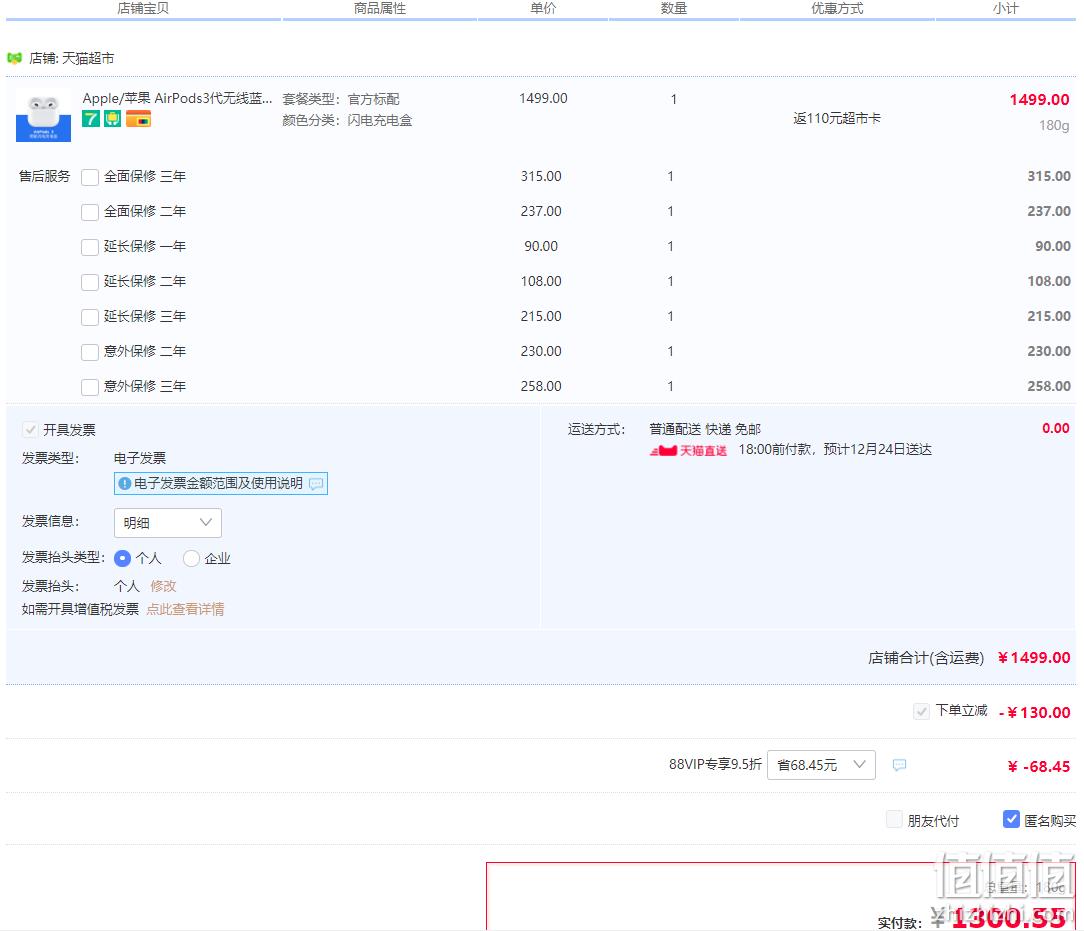Screen dimensions: 1084x931
Task: Select the 延长保修 三年 service checkbox
Action: tap(90, 317)
